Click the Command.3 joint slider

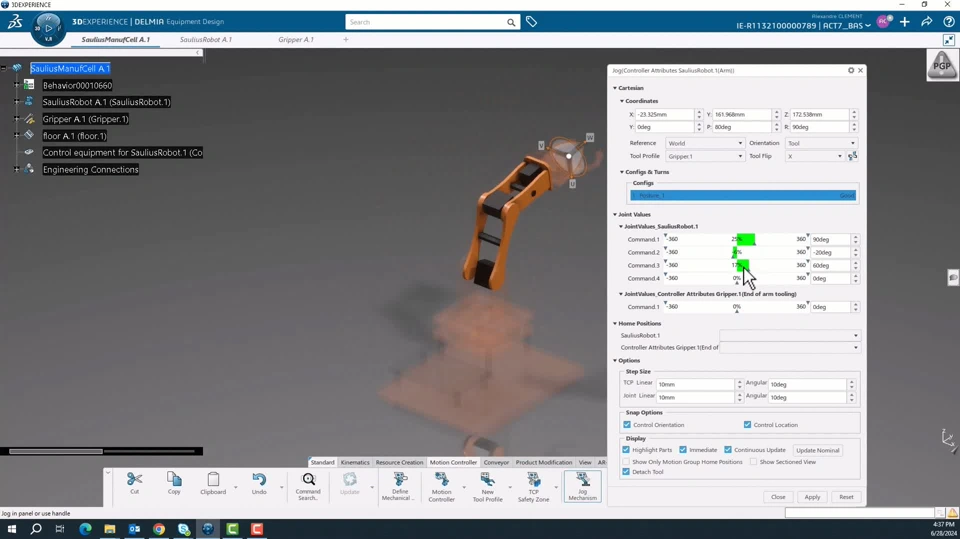click(737, 265)
